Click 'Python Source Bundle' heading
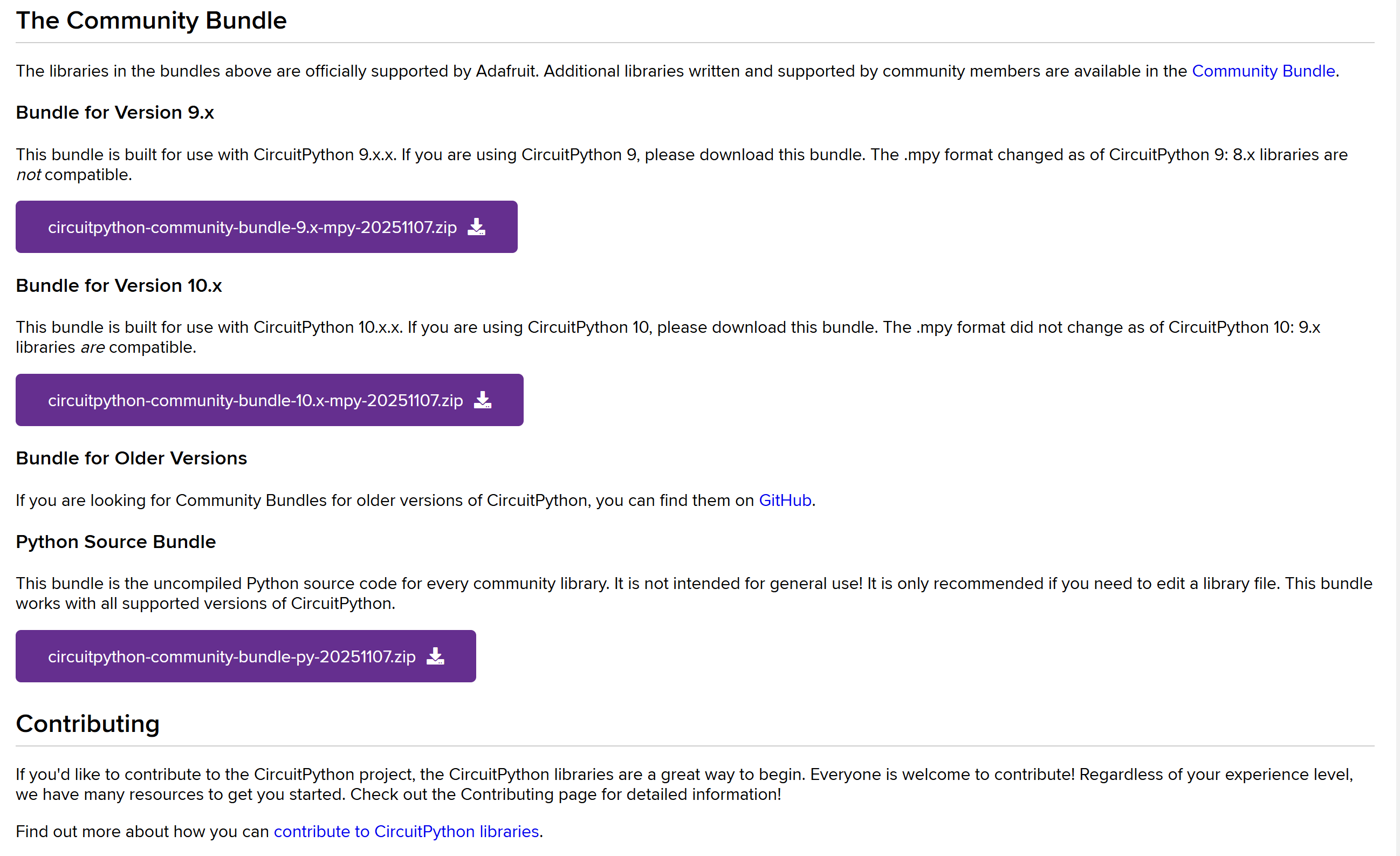The height and width of the screenshot is (856, 1400). tap(116, 542)
